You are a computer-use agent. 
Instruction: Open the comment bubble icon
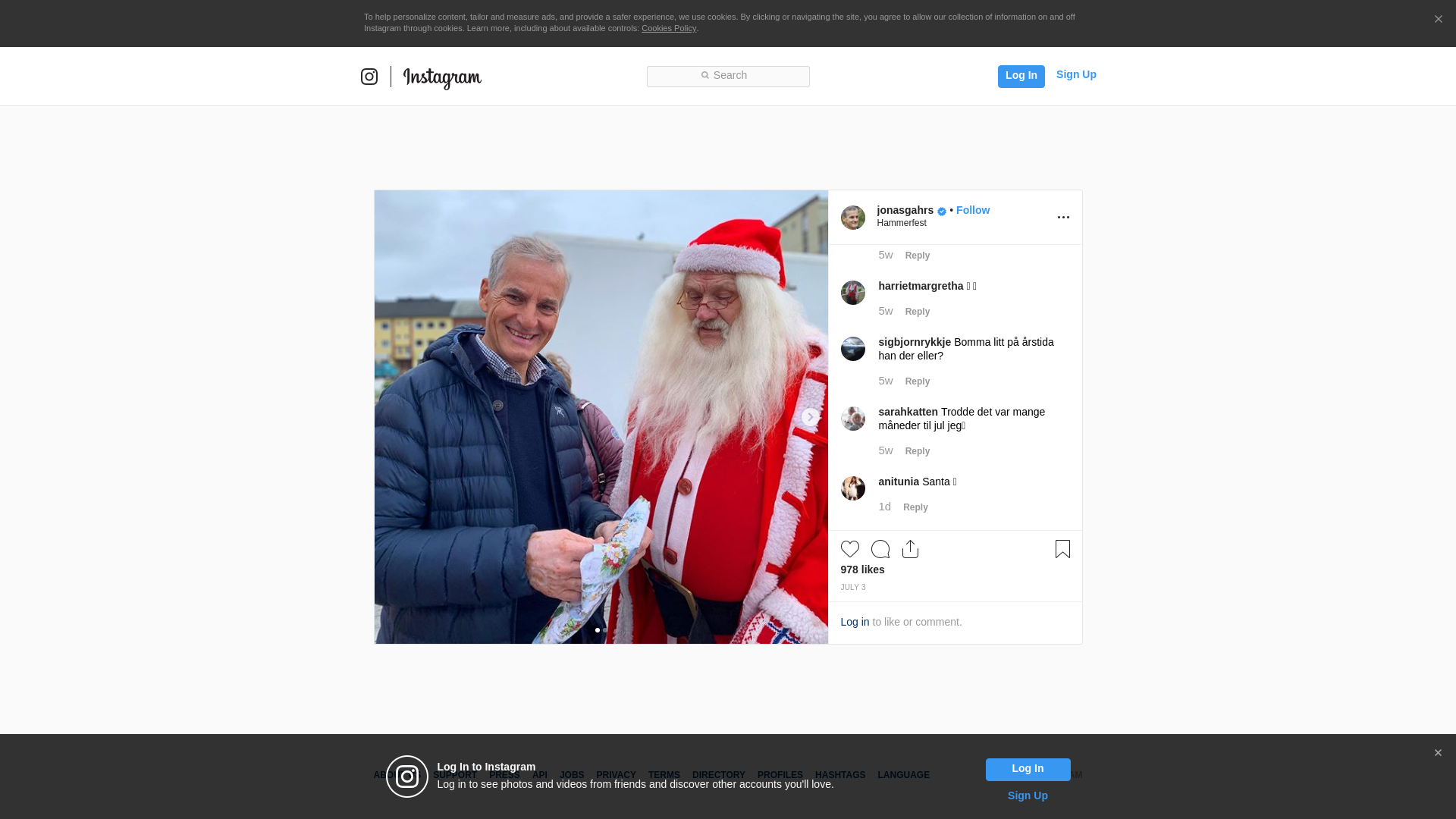tap(880, 549)
